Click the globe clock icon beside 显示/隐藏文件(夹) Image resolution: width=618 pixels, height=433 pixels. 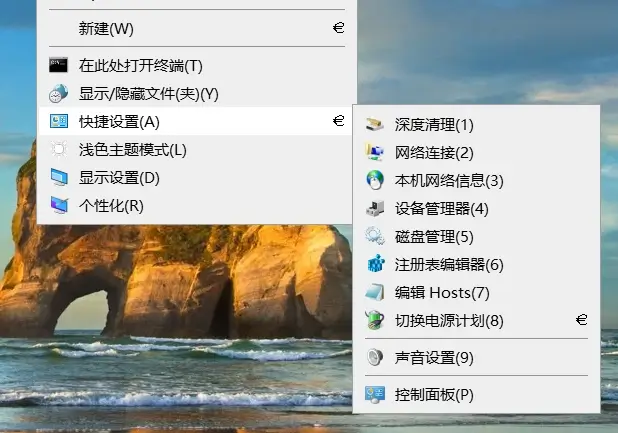58,93
